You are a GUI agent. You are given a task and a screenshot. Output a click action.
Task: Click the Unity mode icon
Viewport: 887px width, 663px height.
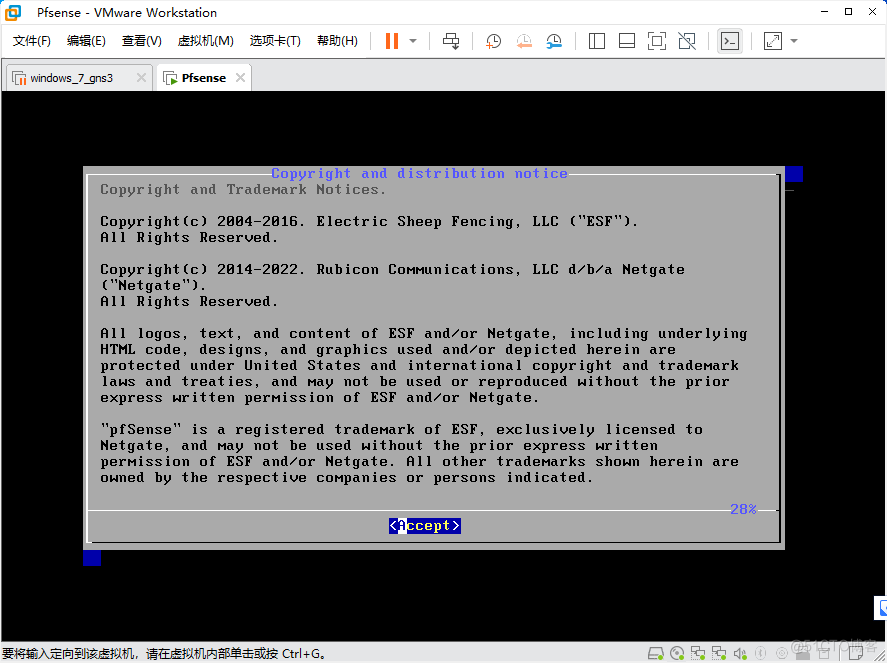point(687,41)
